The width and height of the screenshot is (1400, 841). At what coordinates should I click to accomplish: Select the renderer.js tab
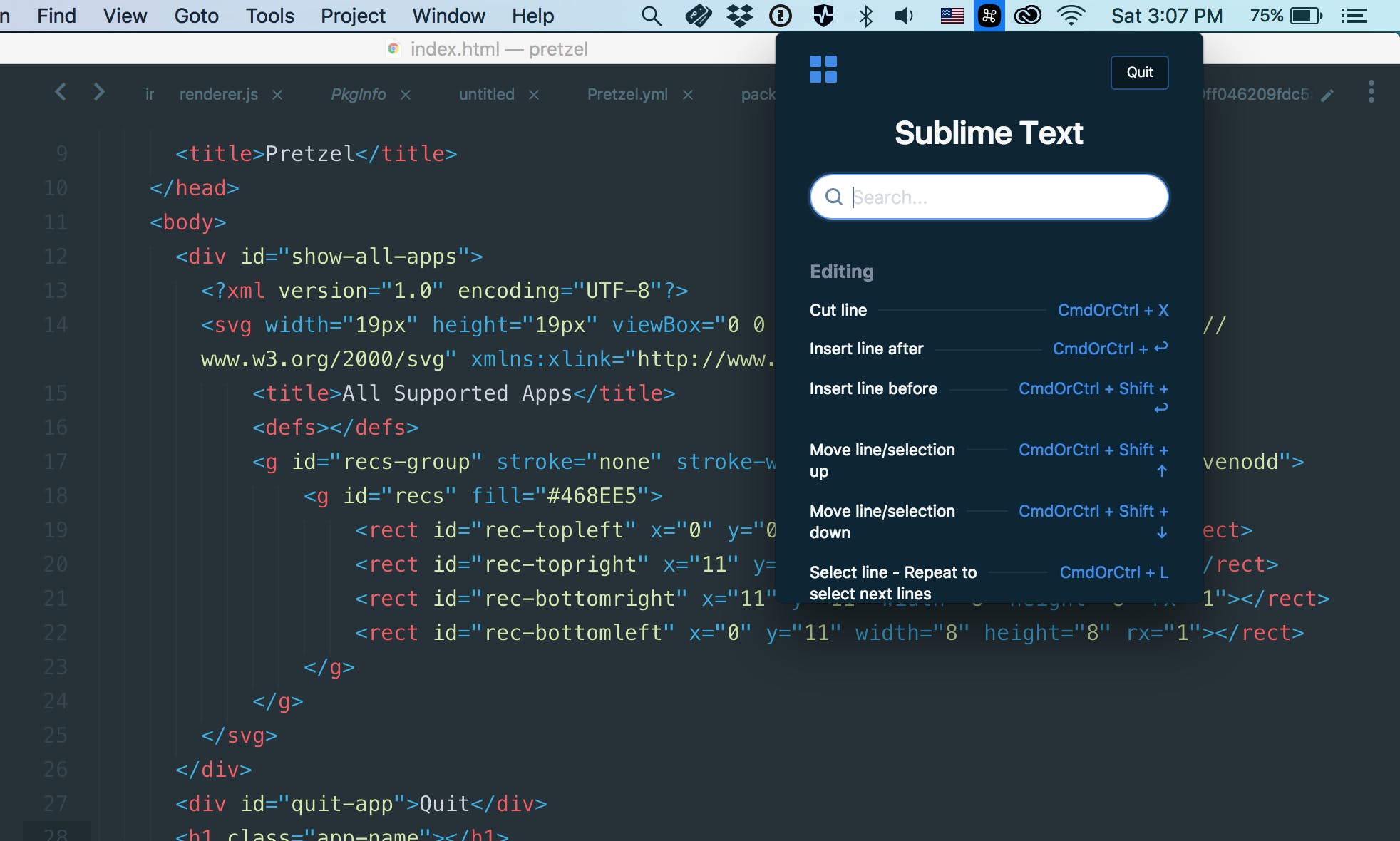pyautogui.click(x=218, y=93)
